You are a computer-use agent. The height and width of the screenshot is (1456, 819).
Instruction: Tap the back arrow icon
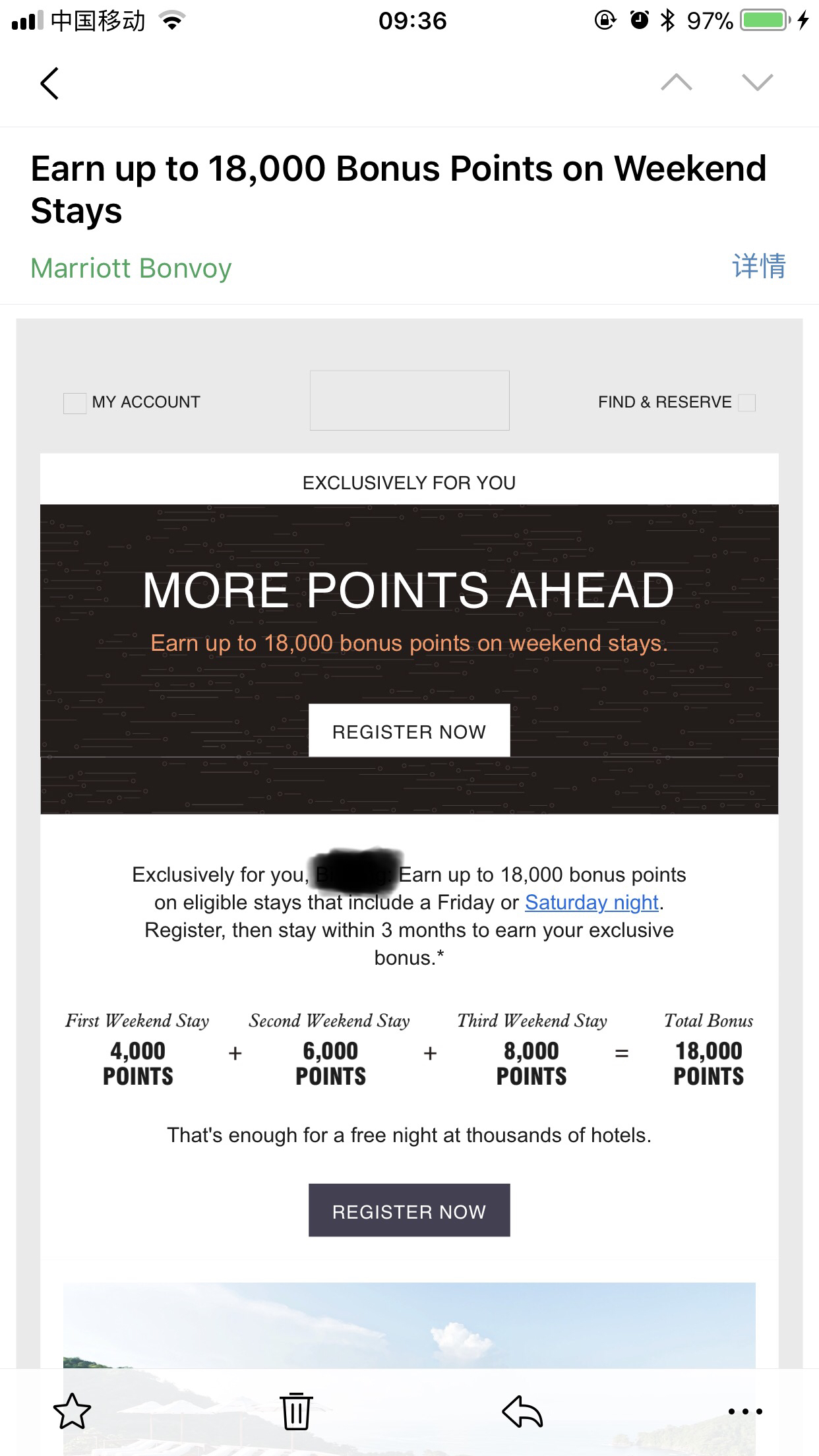pyautogui.click(x=49, y=83)
